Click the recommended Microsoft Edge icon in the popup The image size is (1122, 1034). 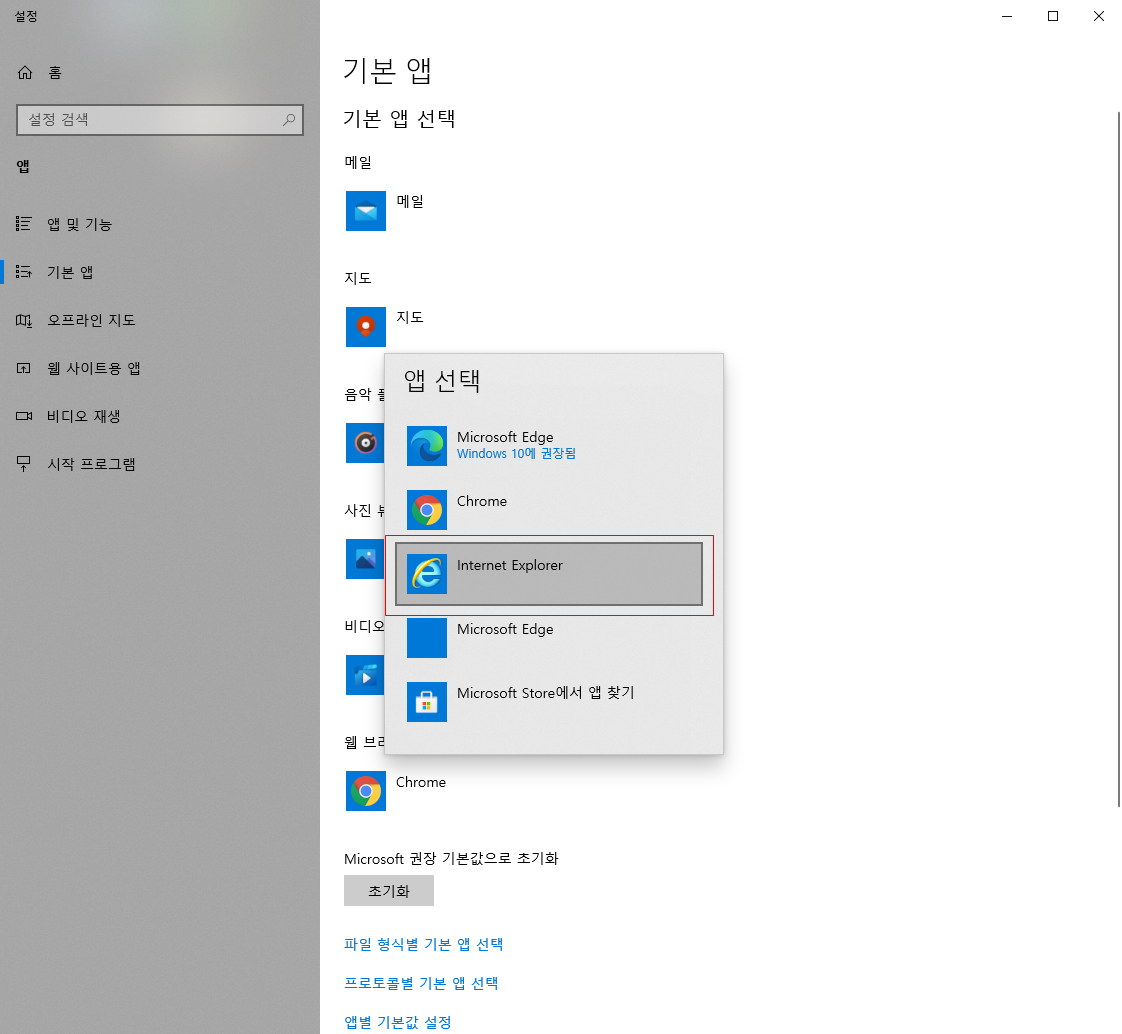pyautogui.click(x=427, y=446)
